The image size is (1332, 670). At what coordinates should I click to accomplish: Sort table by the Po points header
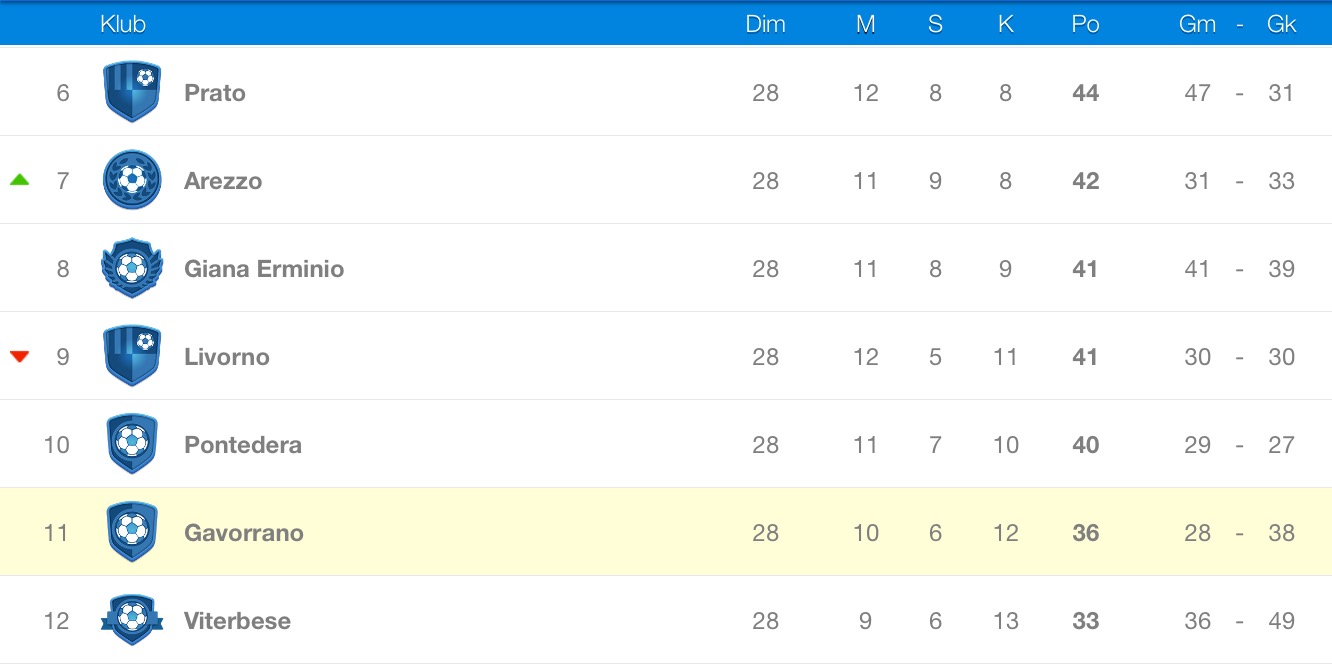point(1085,24)
